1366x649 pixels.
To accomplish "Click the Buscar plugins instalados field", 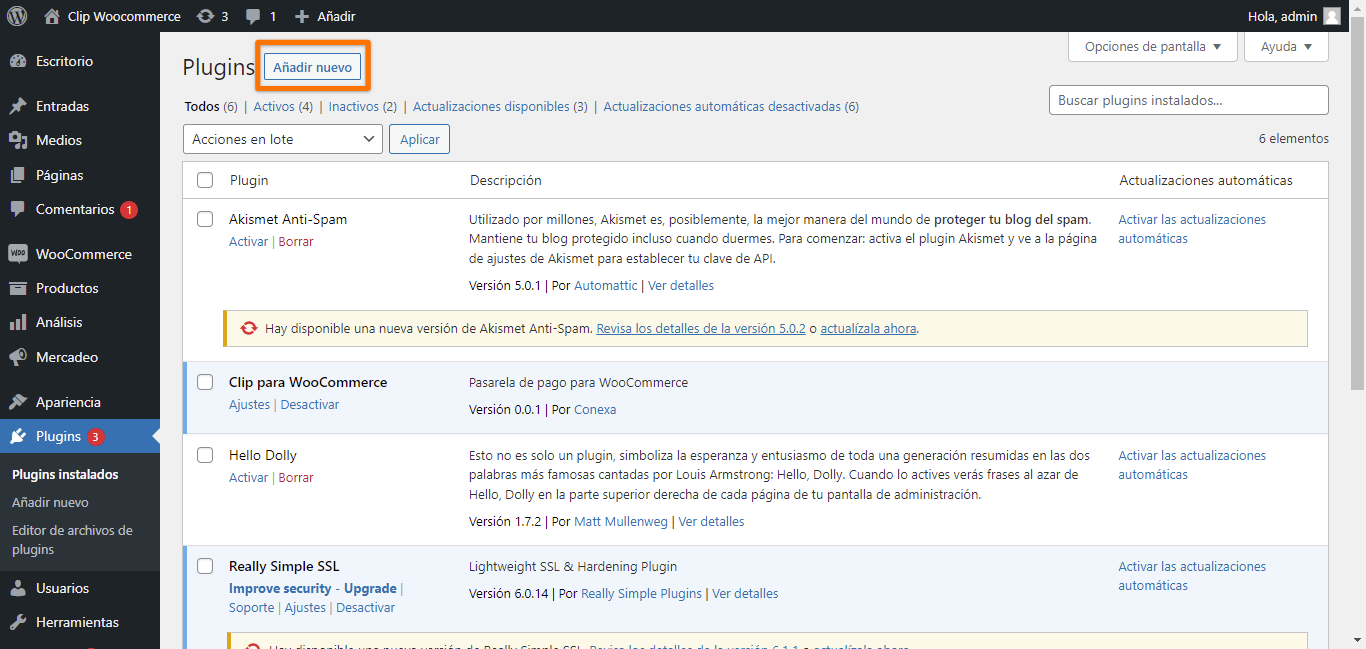I will [1189, 100].
